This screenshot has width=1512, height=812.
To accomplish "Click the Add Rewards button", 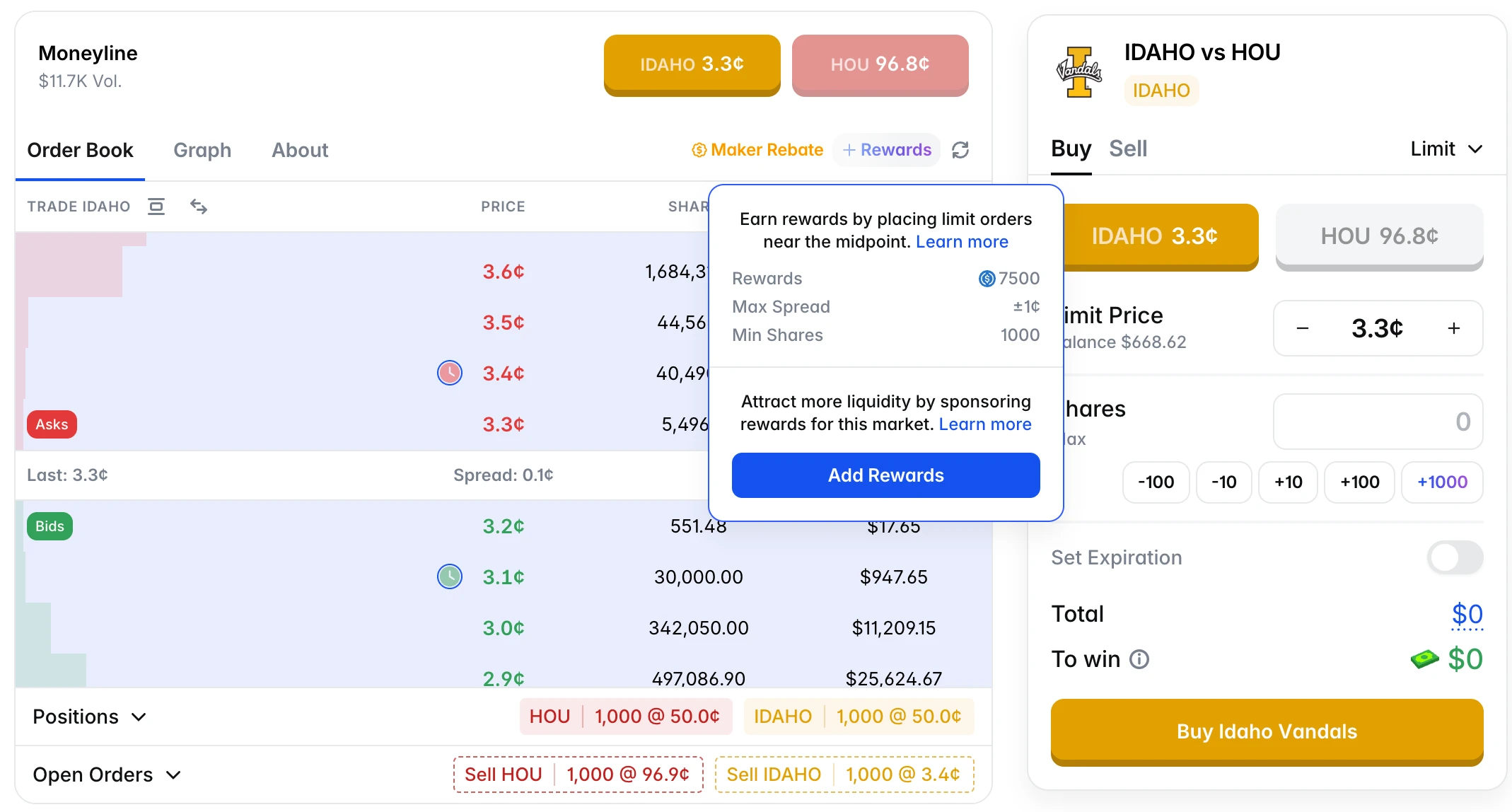I will pos(885,475).
